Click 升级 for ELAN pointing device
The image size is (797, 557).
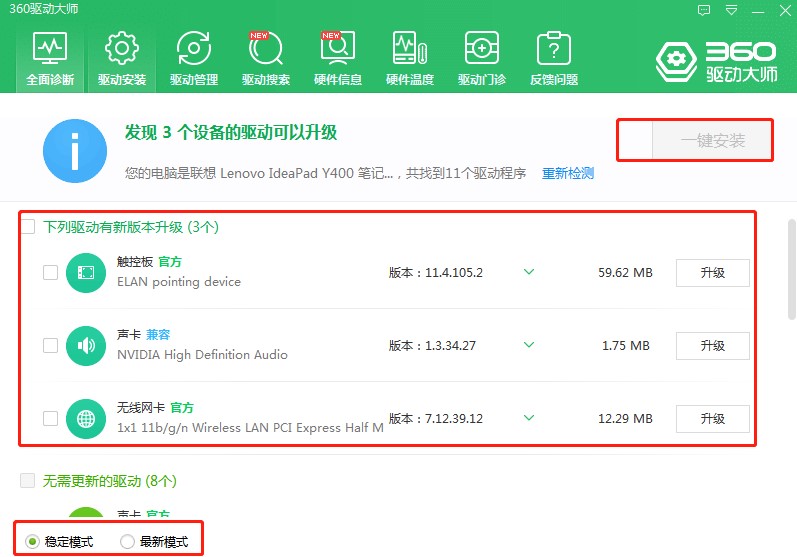click(x=713, y=273)
